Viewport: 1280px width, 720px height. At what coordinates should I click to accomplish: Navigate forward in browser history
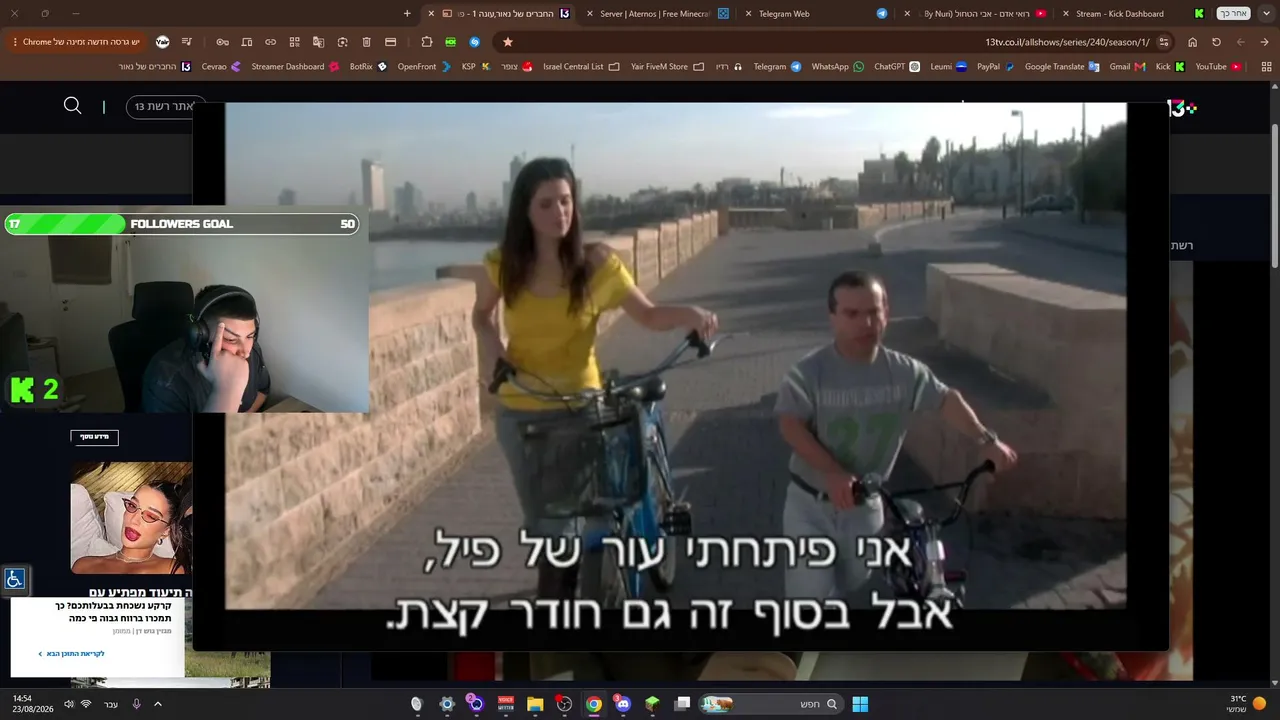pos(1240,42)
